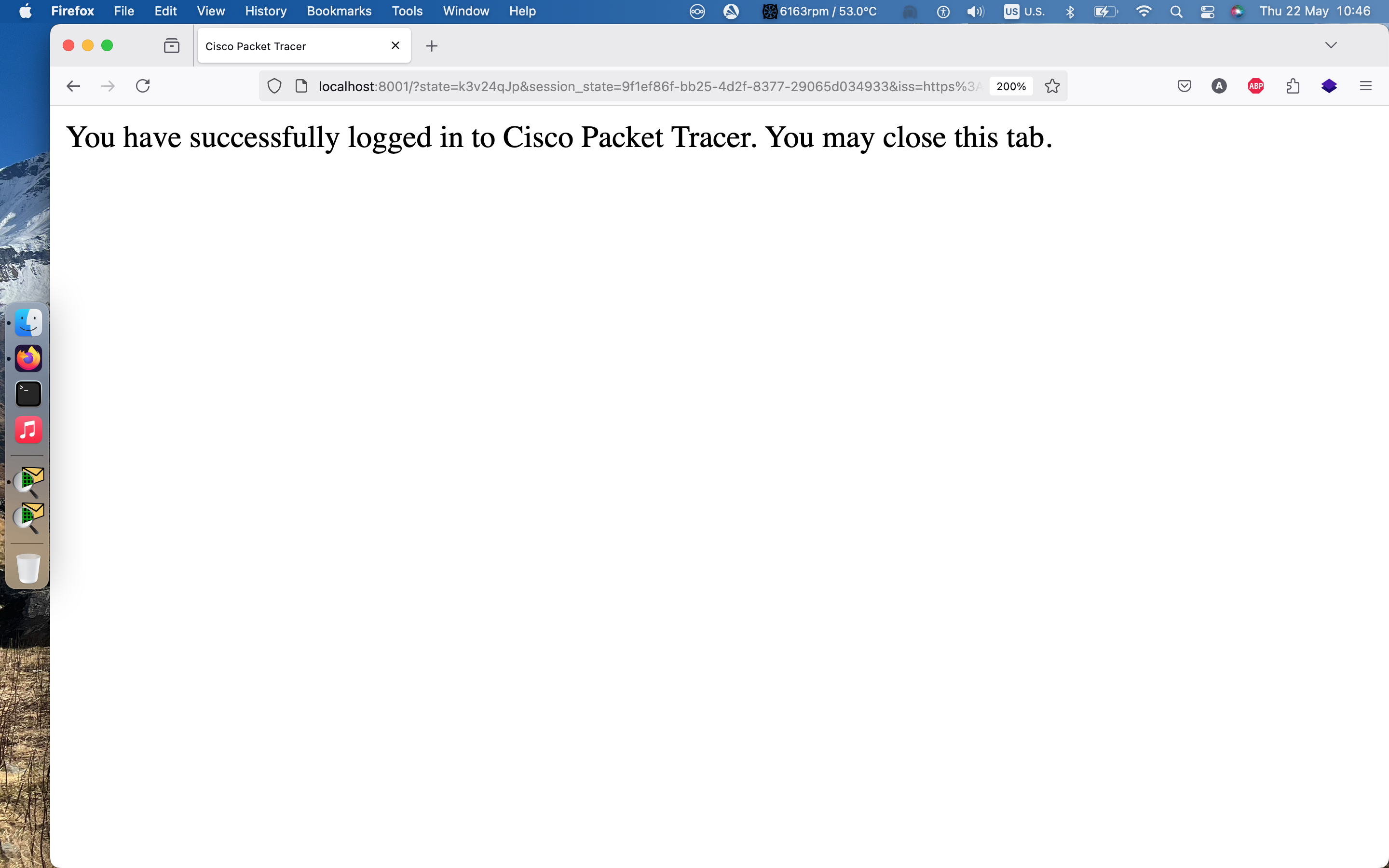Open the Firefox View icon

pyautogui.click(x=172, y=45)
